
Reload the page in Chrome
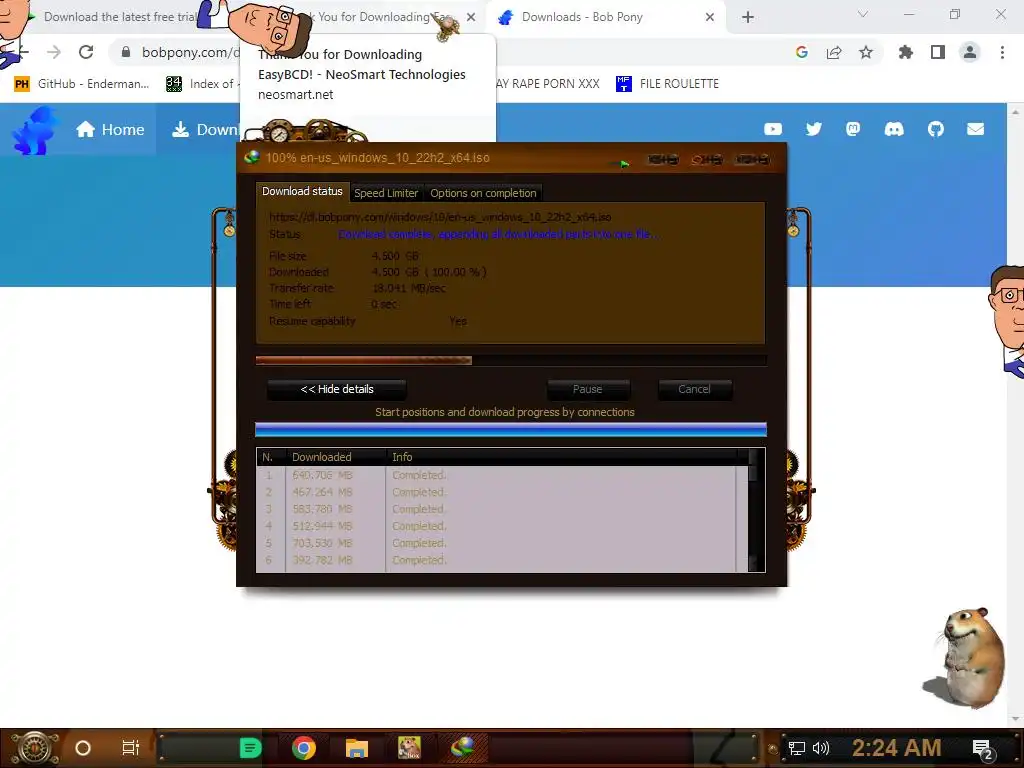(x=86, y=52)
